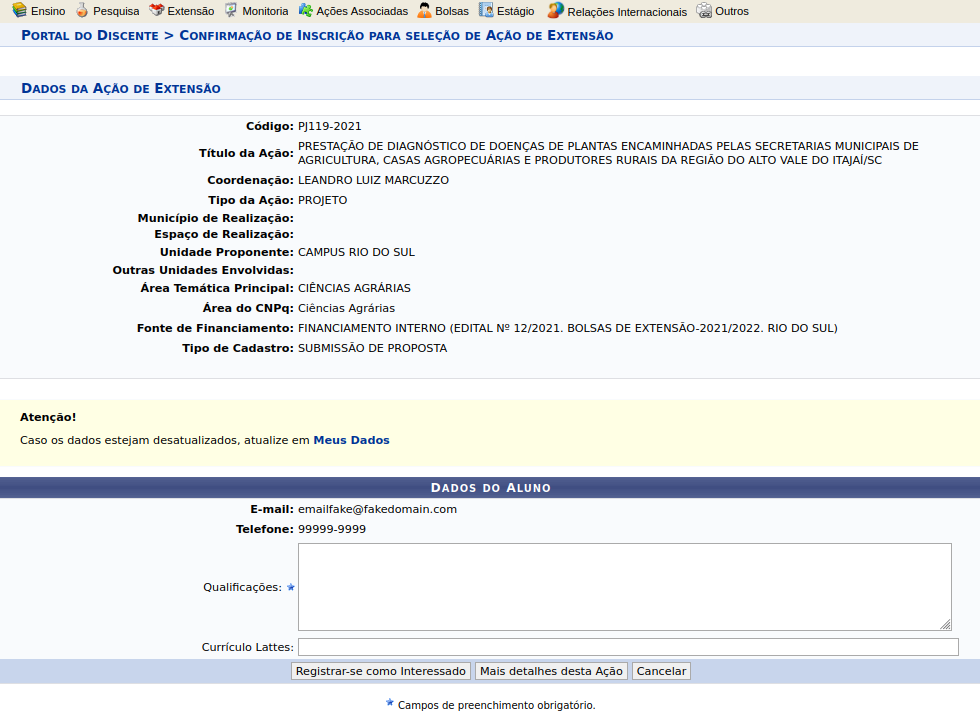The image size is (980, 721).
Task: Click the Ensino books icon
Action: (x=19, y=10)
